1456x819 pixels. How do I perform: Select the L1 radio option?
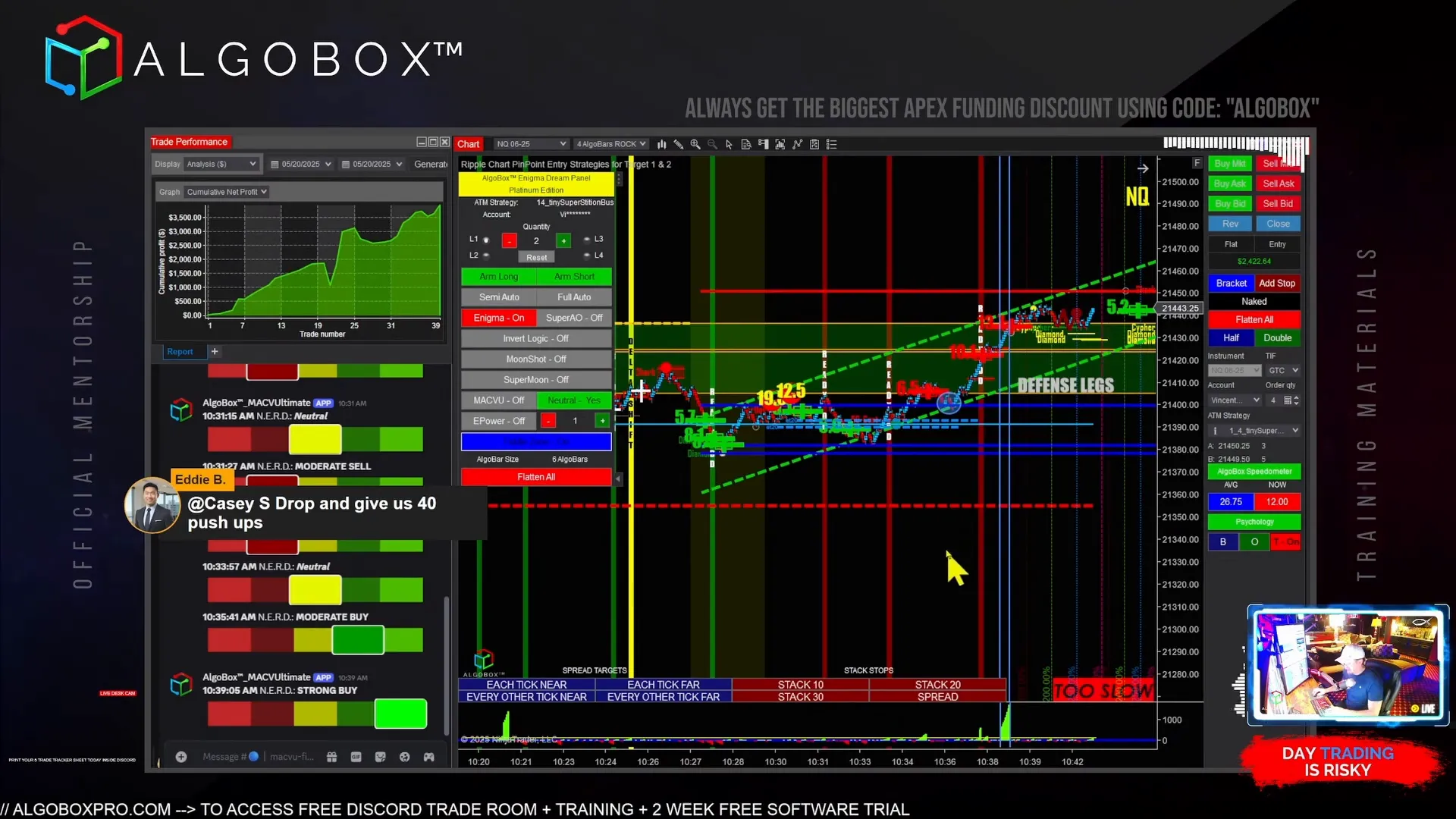(x=486, y=240)
